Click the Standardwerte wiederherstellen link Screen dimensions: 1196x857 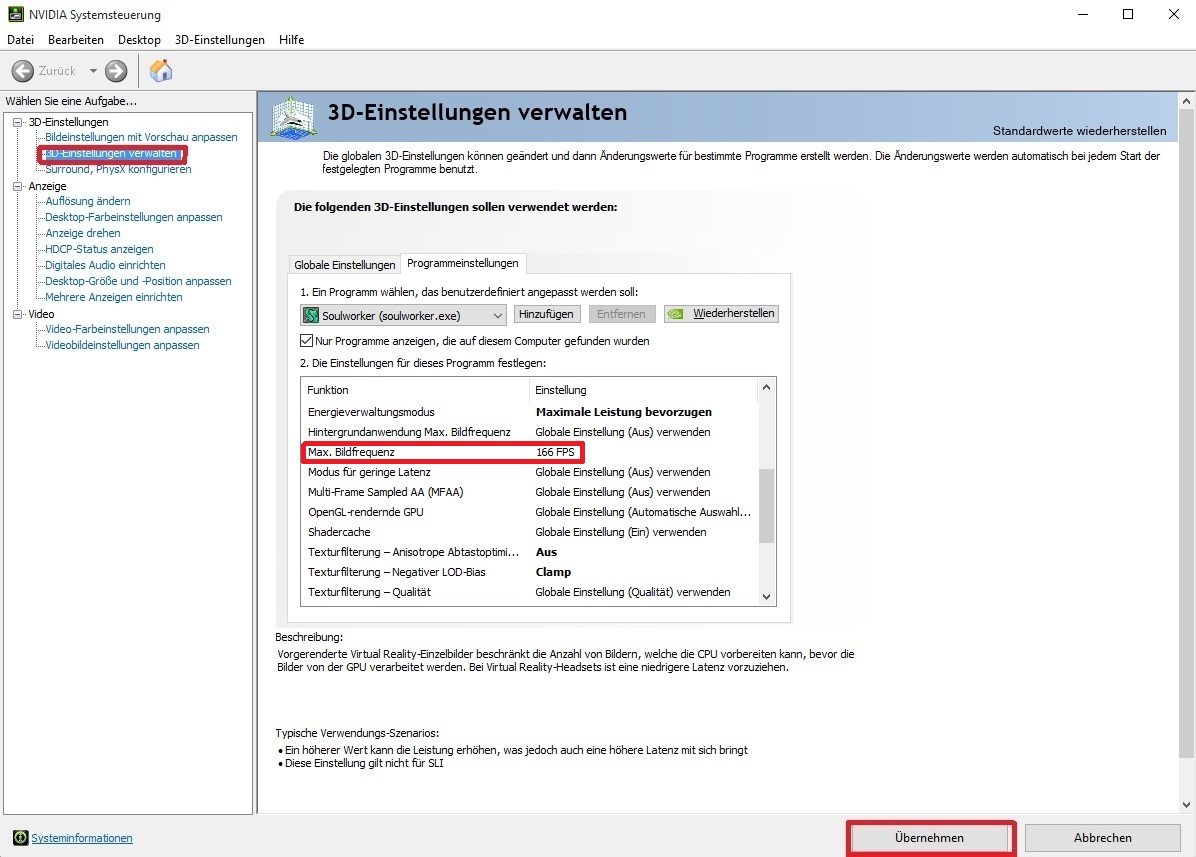pyautogui.click(x=1079, y=131)
